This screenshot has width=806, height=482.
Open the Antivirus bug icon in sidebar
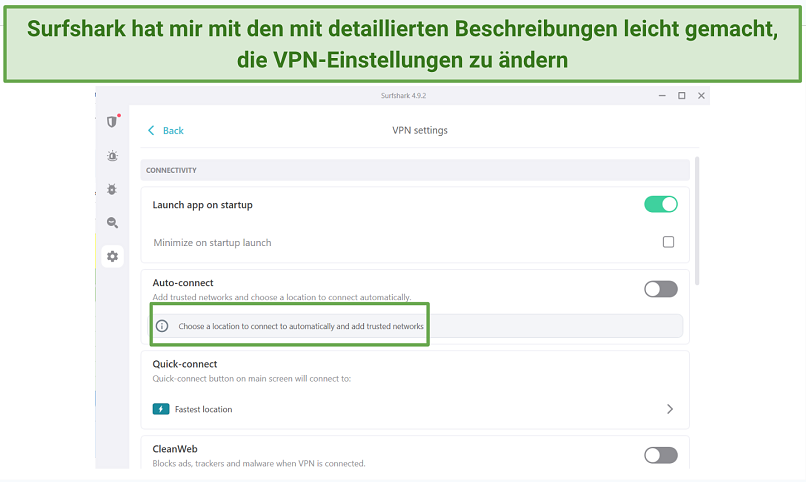(112, 189)
